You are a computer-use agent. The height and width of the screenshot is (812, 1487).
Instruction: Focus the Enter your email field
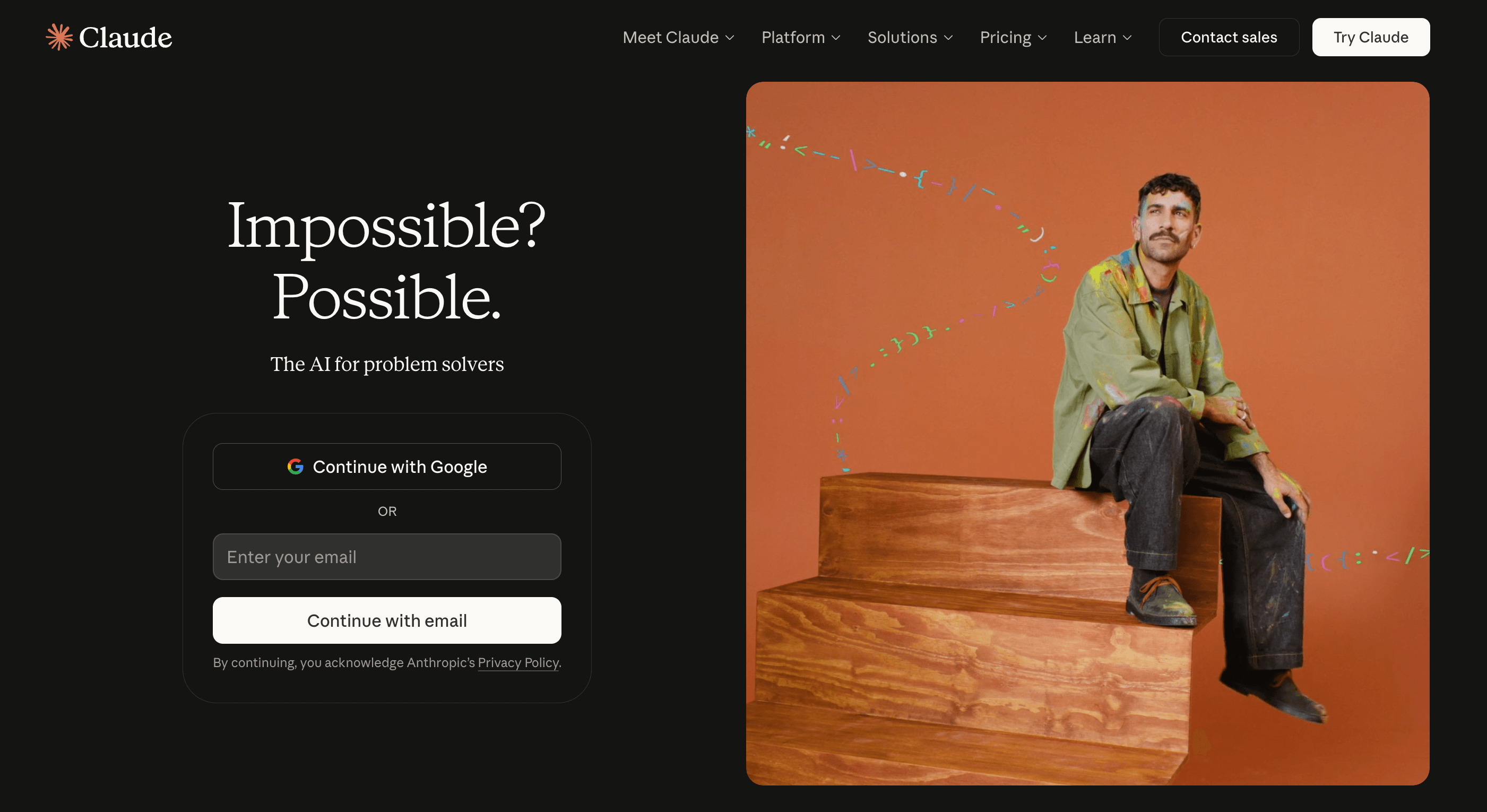pos(387,556)
